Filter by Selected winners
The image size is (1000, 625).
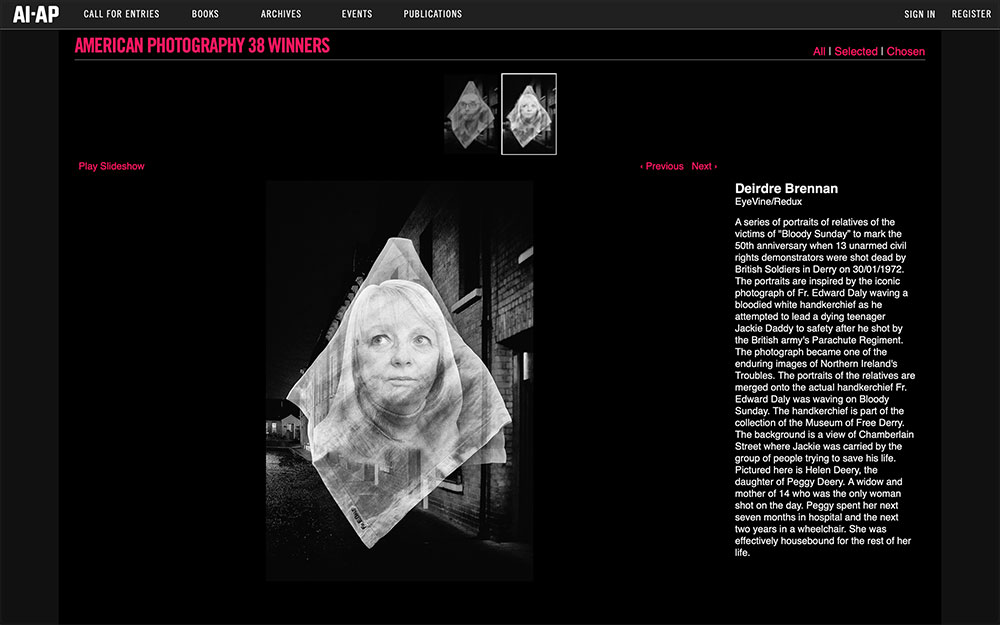(856, 52)
